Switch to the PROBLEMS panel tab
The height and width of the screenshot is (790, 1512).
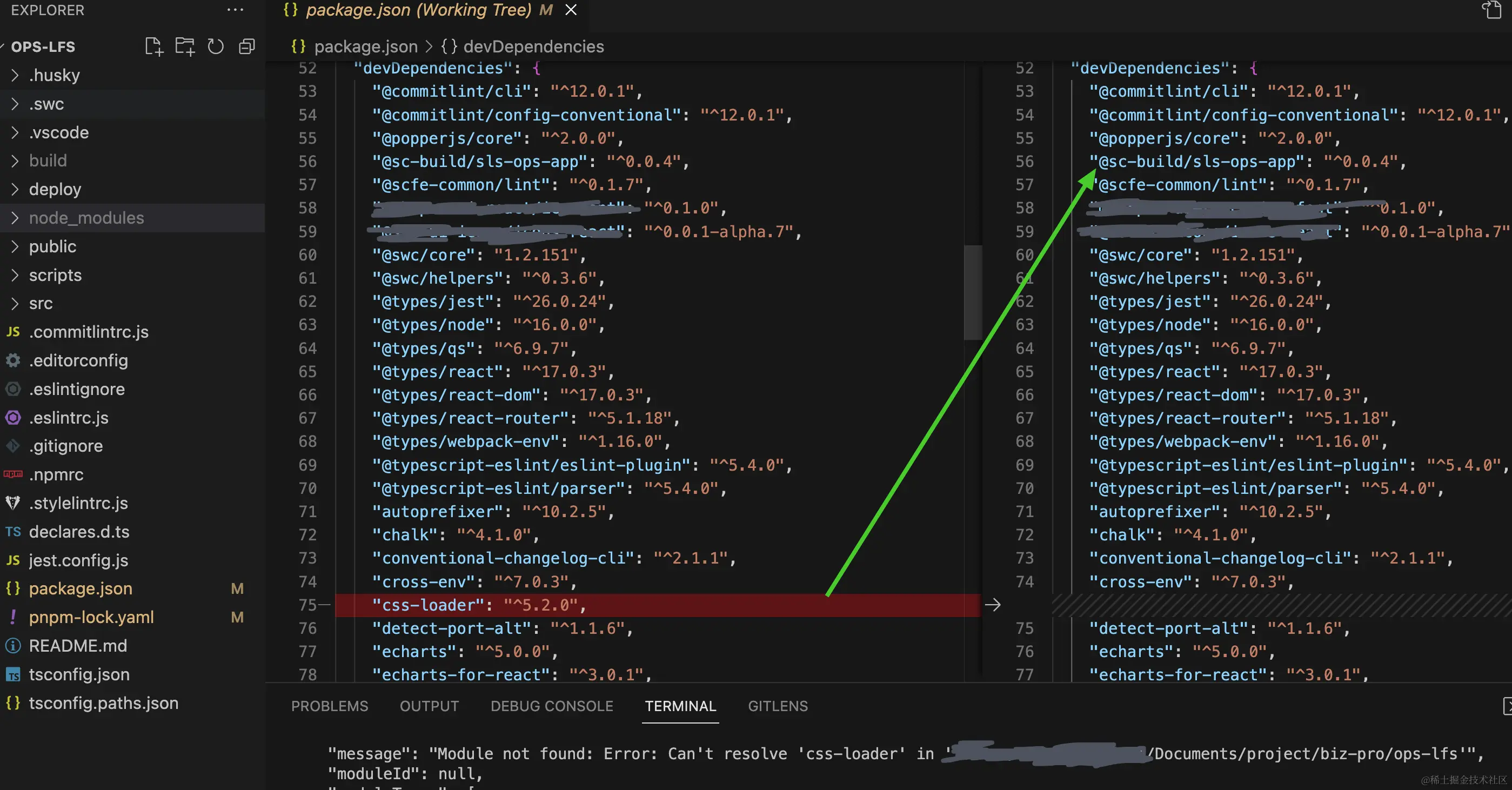tap(329, 706)
